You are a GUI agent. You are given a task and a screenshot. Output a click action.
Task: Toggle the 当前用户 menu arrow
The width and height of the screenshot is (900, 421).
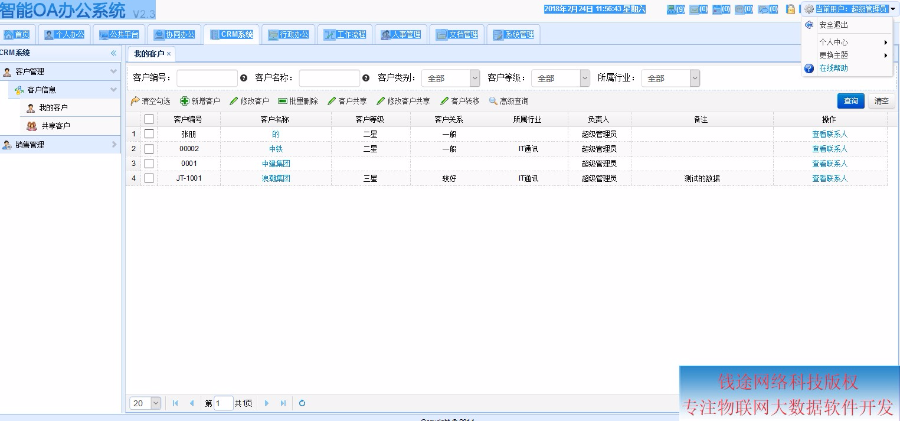coord(893,9)
